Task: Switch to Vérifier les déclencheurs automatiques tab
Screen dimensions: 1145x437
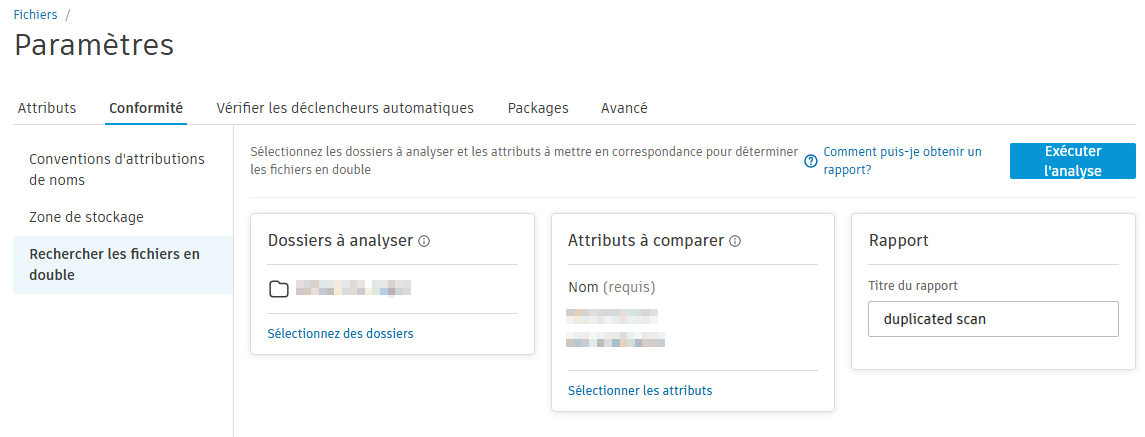Action: (x=345, y=108)
